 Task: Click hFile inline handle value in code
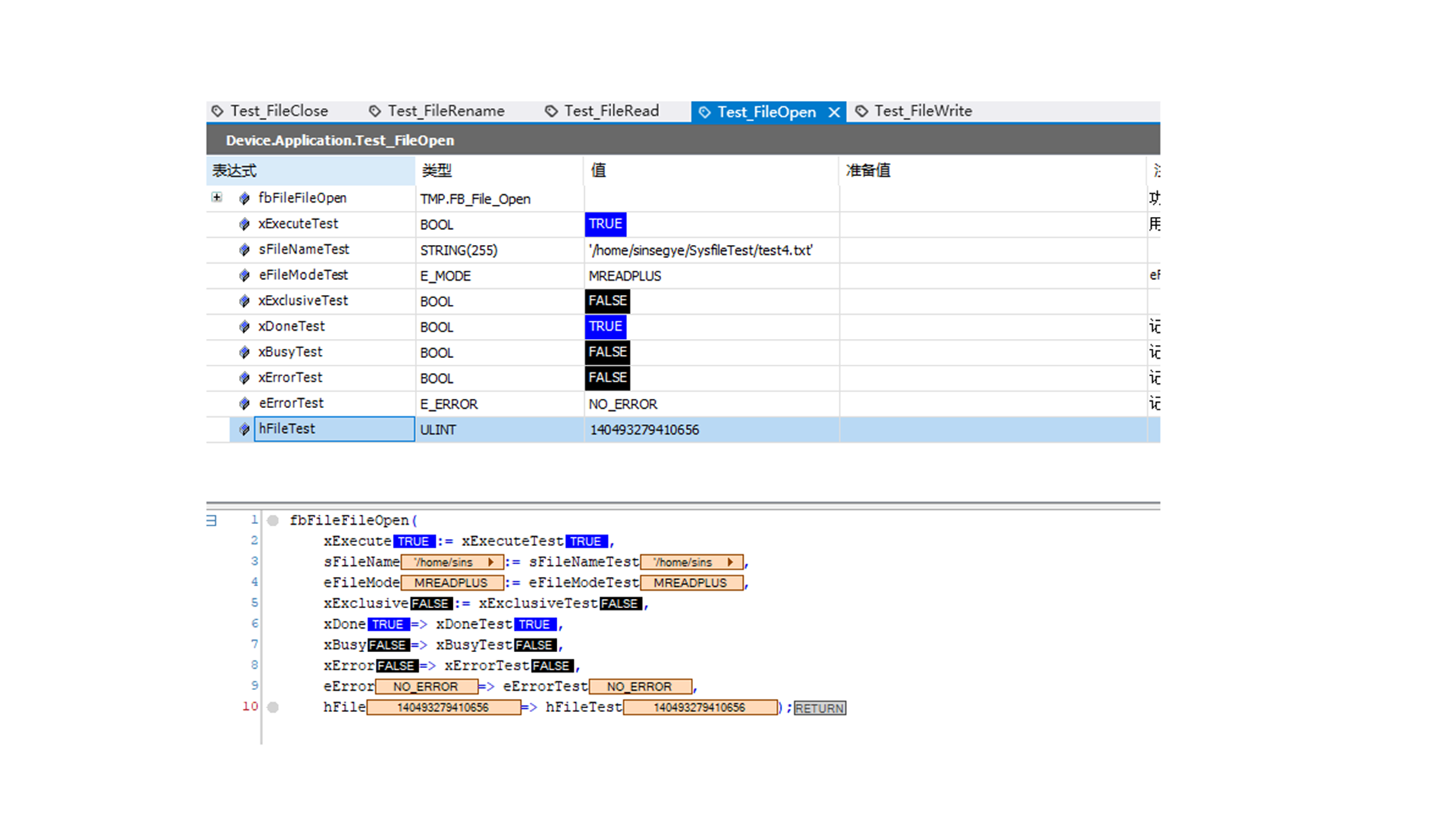point(444,708)
